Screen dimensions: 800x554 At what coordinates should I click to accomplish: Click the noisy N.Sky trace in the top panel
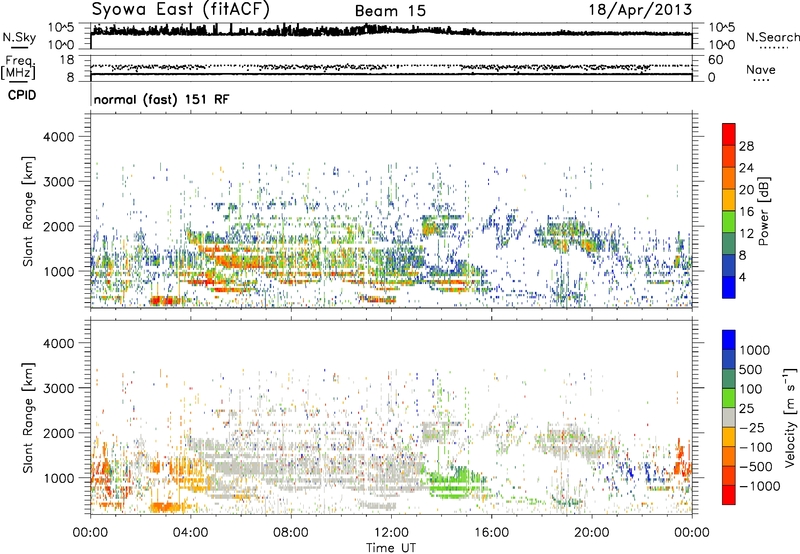pyautogui.click(x=391, y=31)
